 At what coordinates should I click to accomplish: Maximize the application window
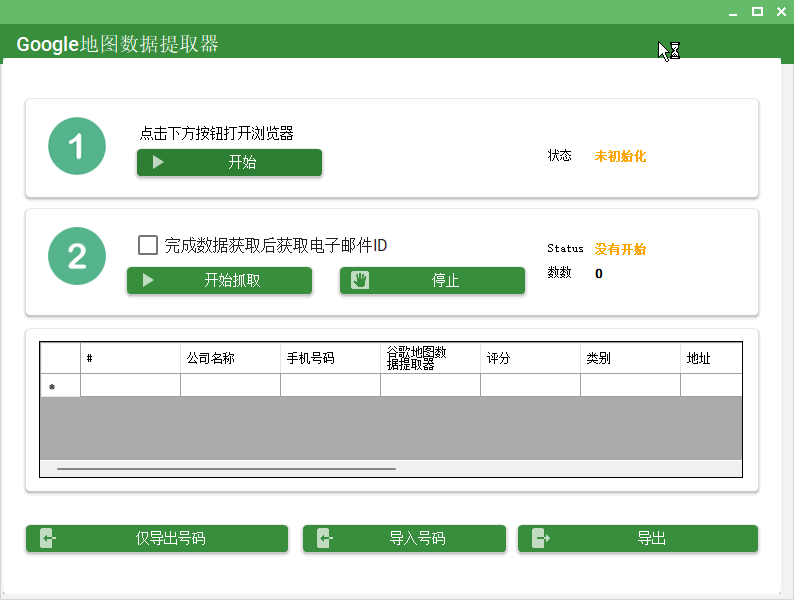(757, 12)
